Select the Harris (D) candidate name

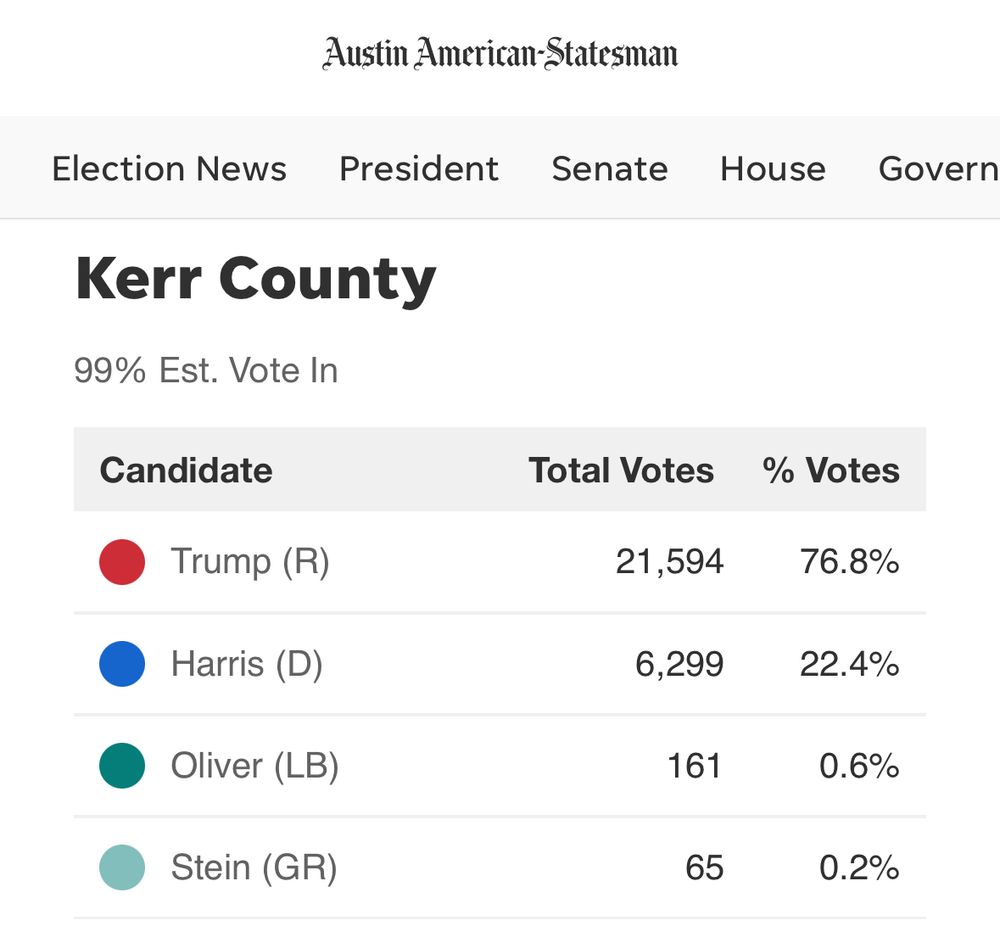click(247, 664)
